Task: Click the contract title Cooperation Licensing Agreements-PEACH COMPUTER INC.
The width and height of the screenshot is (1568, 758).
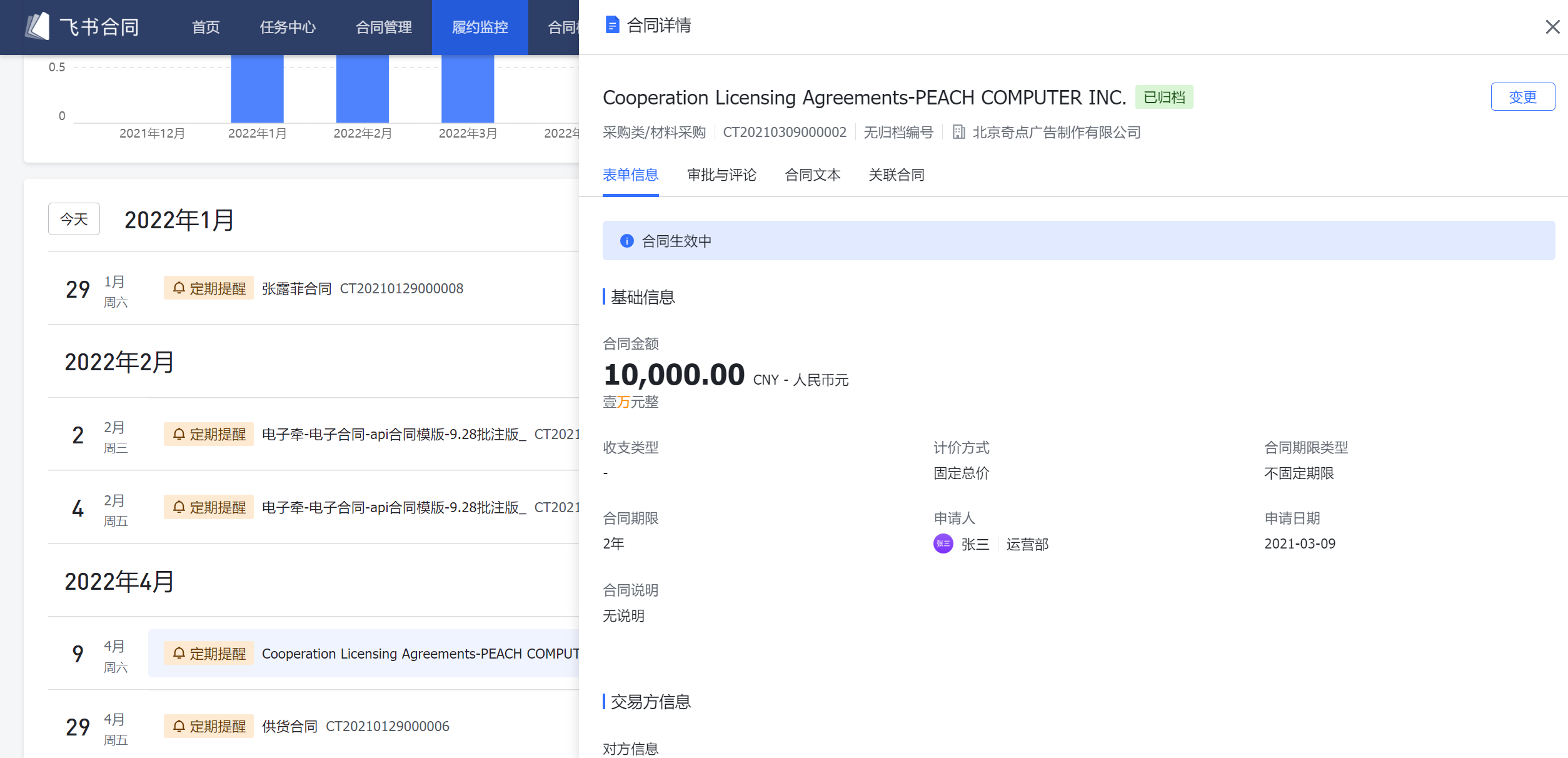Action: [864, 97]
